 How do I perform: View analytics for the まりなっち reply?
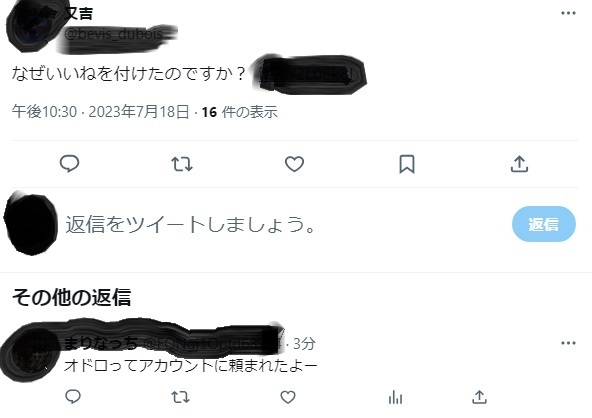(395, 397)
